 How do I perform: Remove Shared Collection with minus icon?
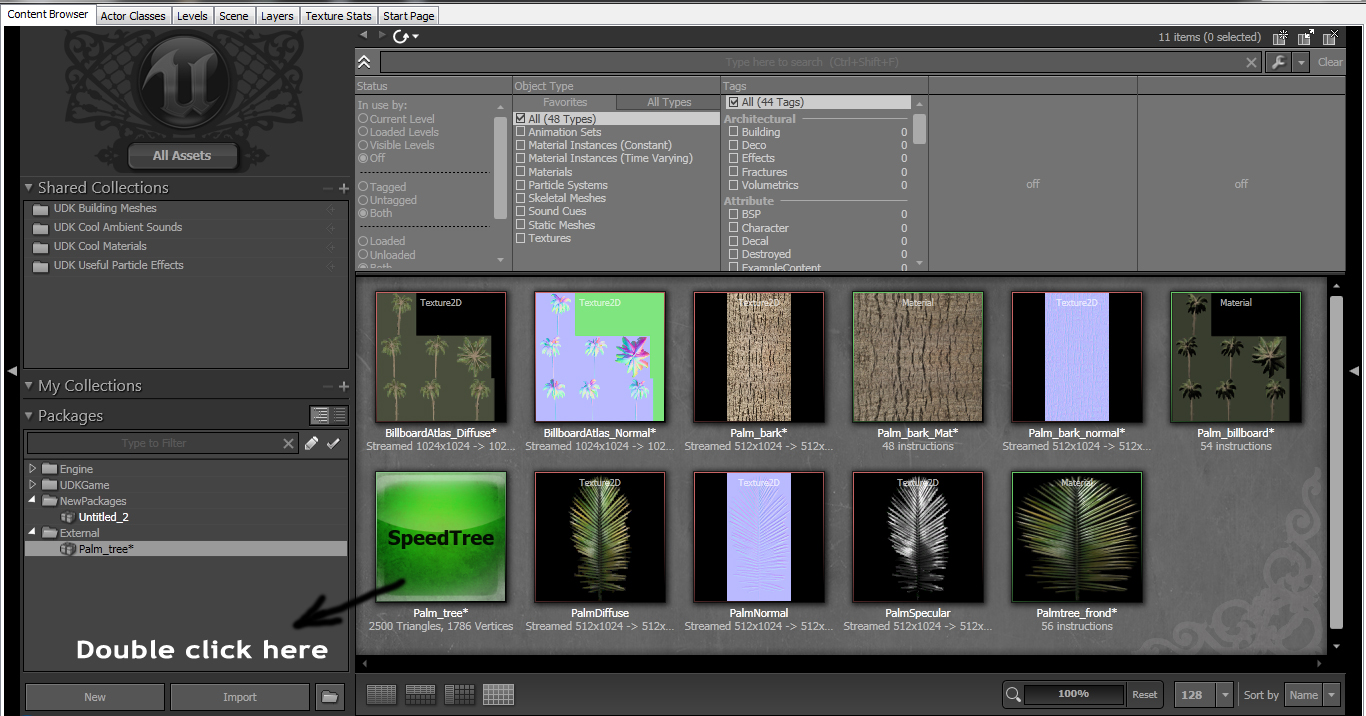[328, 188]
